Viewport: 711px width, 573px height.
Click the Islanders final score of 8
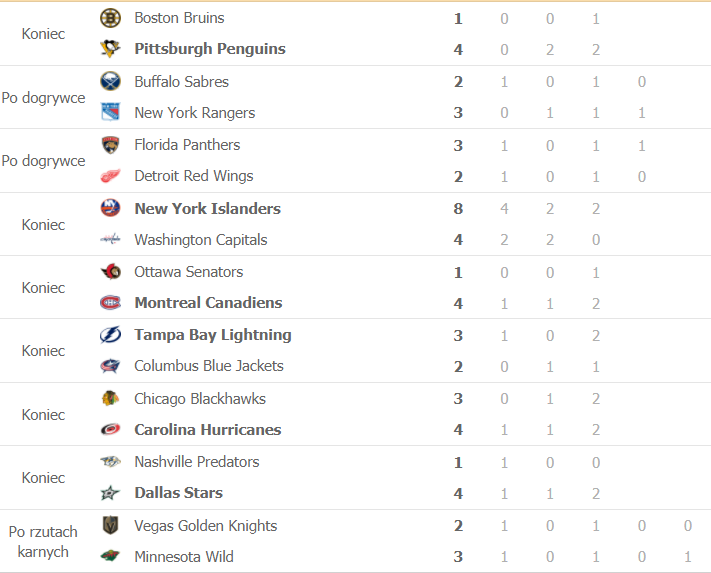point(459,209)
